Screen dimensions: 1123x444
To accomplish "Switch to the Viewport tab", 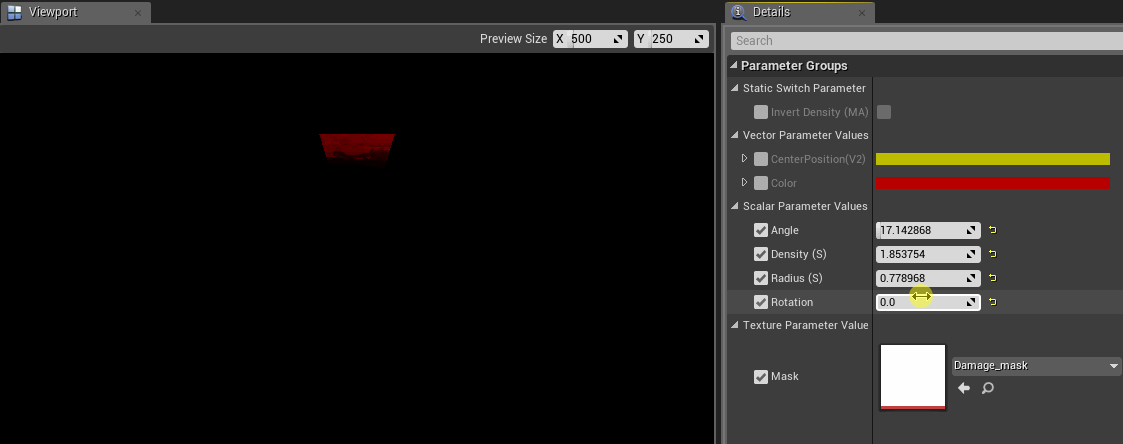I will [x=74, y=12].
